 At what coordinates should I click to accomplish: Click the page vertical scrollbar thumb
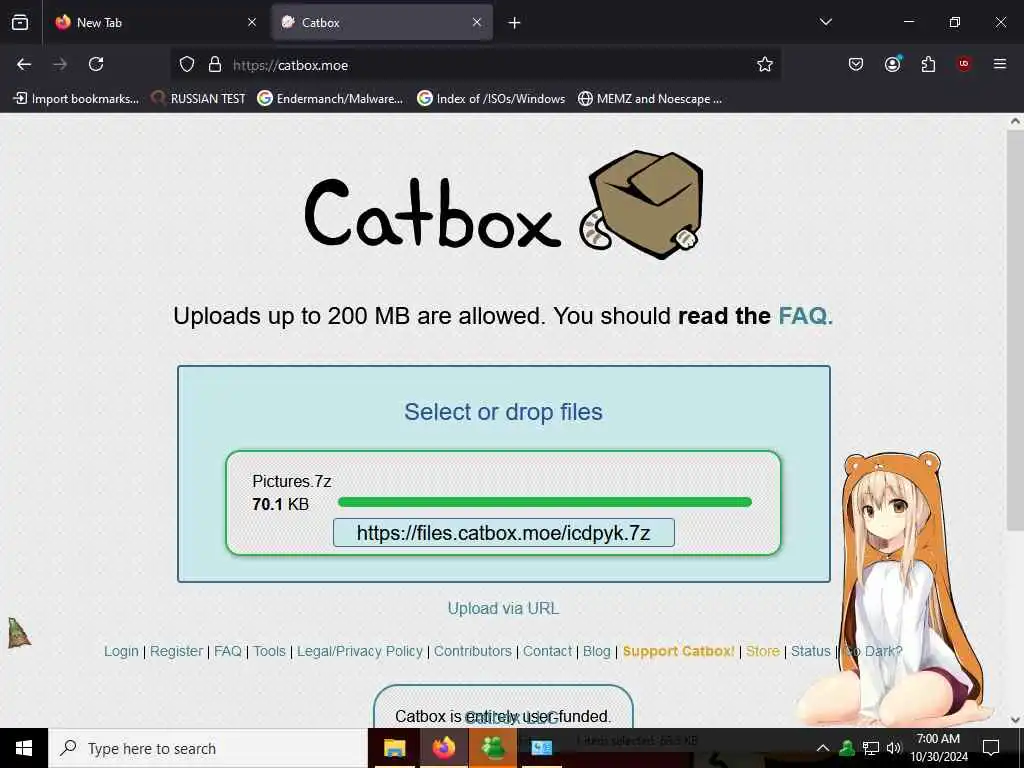click(1015, 330)
